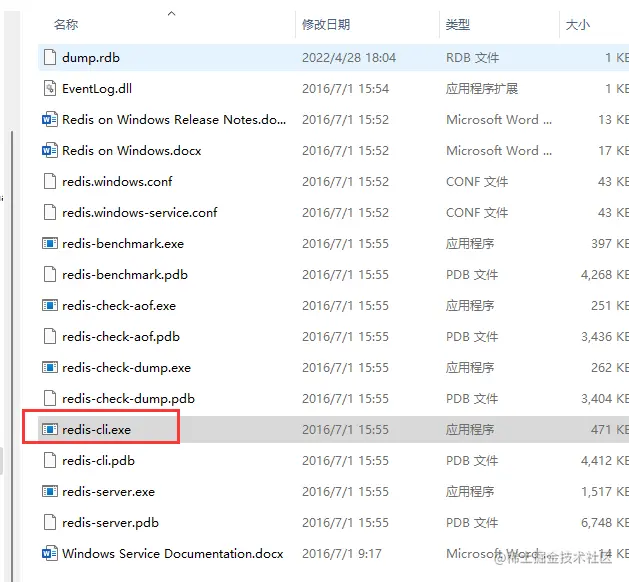The width and height of the screenshot is (629, 582).
Task: Select the file name redis-benchmark.pdb
Action: [125, 275]
